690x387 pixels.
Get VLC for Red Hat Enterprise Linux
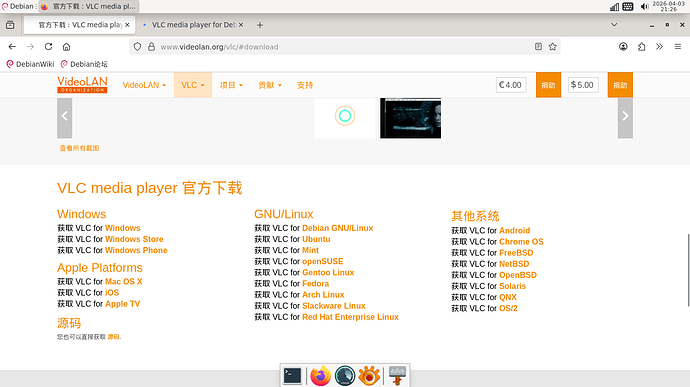click(x=350, y=317)
